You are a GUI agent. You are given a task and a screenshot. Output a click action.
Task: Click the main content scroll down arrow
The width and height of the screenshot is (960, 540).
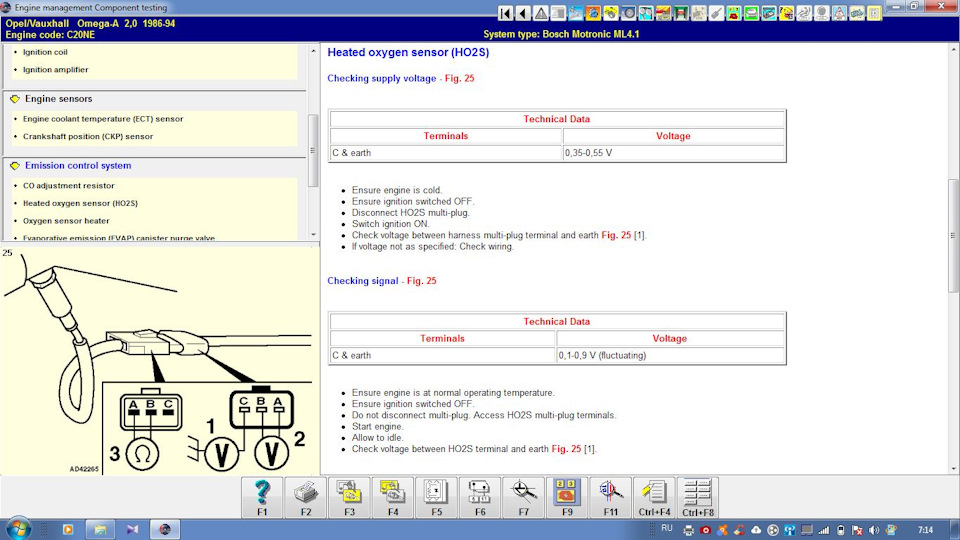click(954, 469)
